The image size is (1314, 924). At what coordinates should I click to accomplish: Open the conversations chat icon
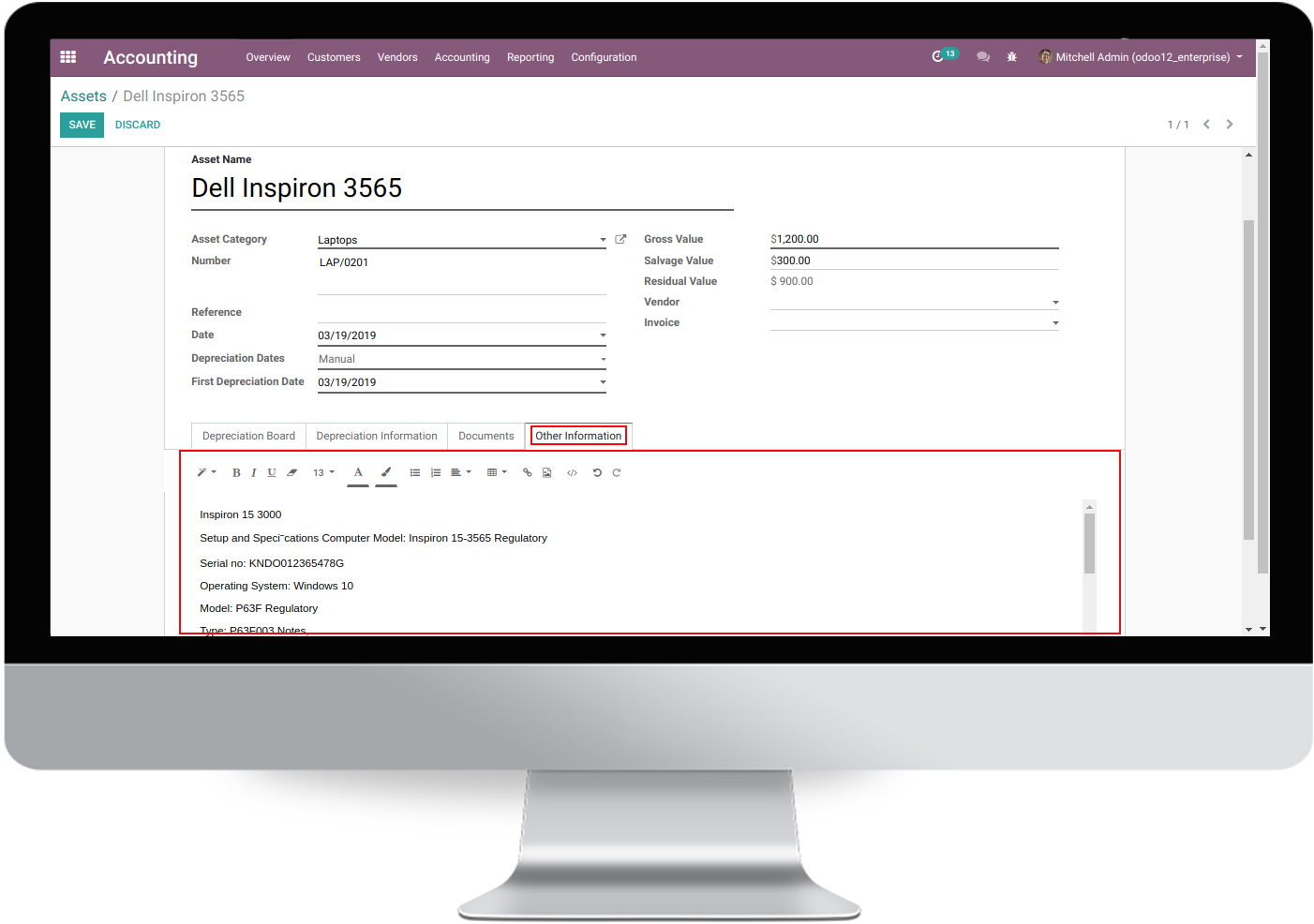click(x=983, y=57)
